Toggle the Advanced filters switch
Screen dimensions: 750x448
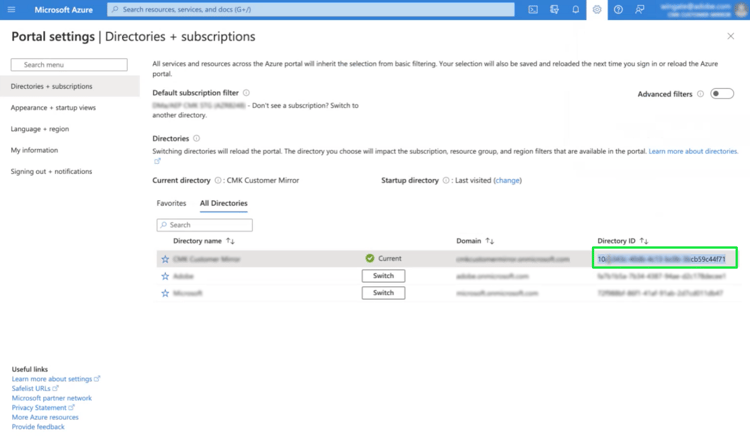[722, 94]
